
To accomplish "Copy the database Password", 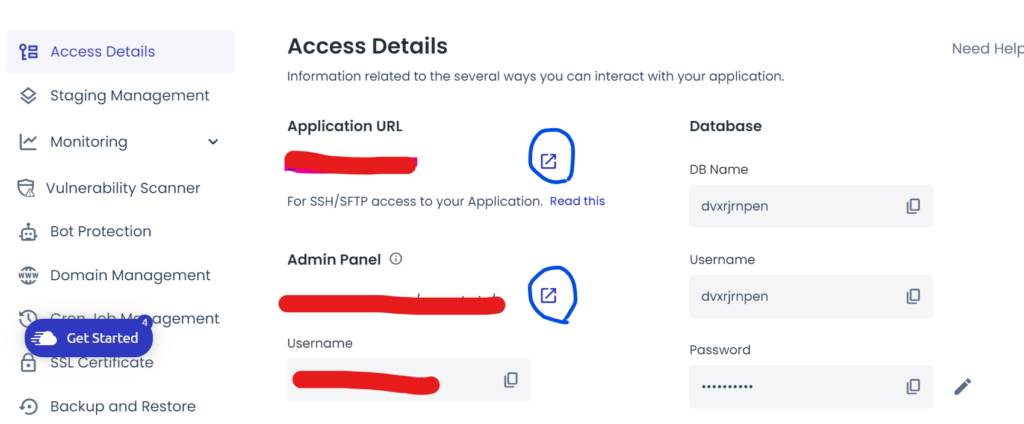I will click(913, 387).
